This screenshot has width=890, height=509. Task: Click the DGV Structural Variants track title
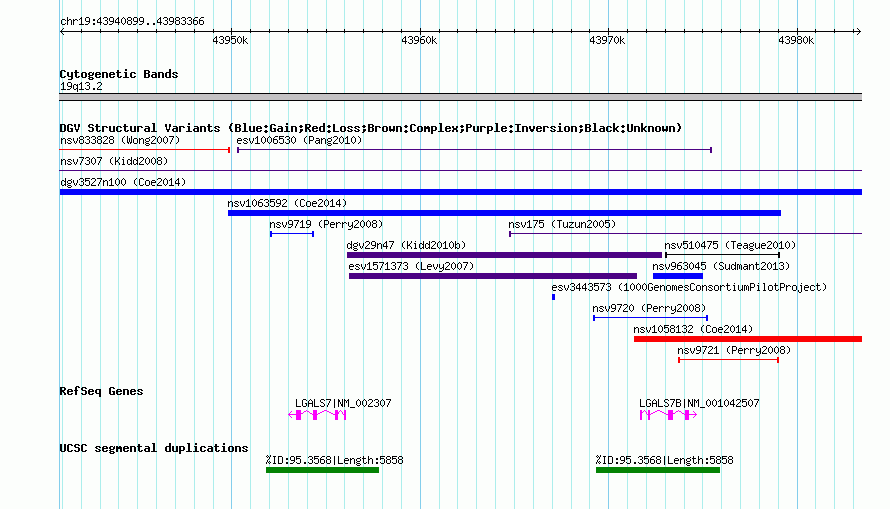371,128
